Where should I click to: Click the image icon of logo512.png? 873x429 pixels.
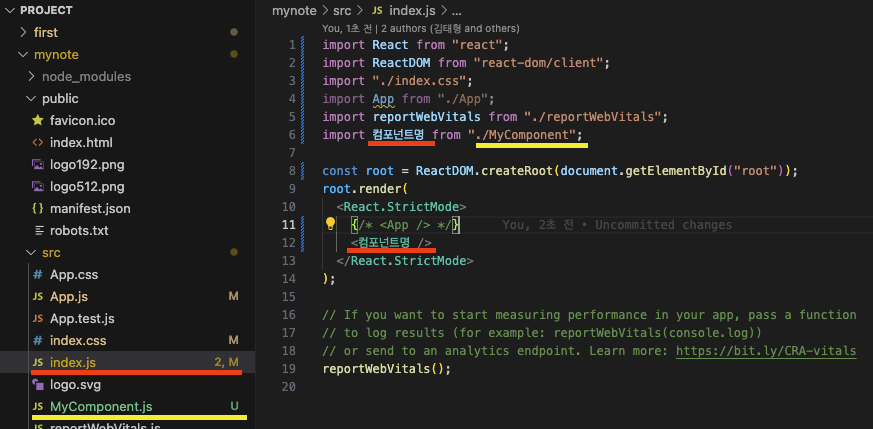[x=38, y=186]
